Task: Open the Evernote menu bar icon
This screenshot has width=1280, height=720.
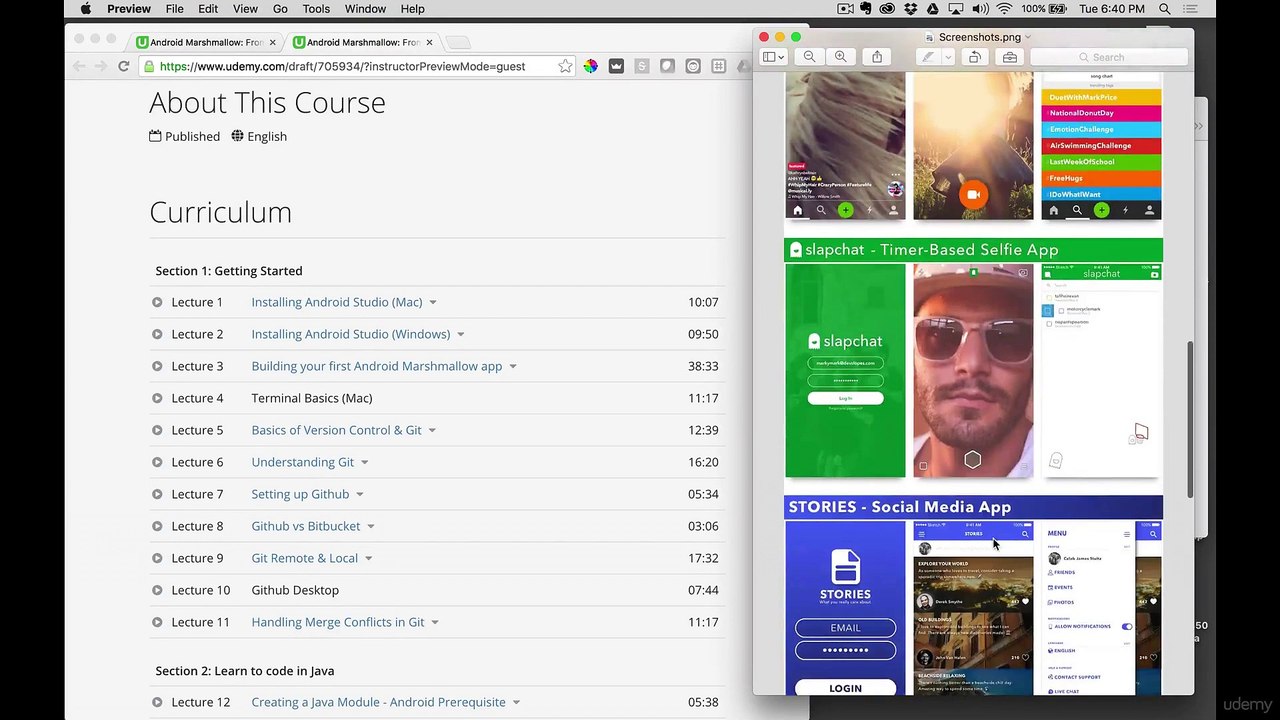Action: point(867,9)
